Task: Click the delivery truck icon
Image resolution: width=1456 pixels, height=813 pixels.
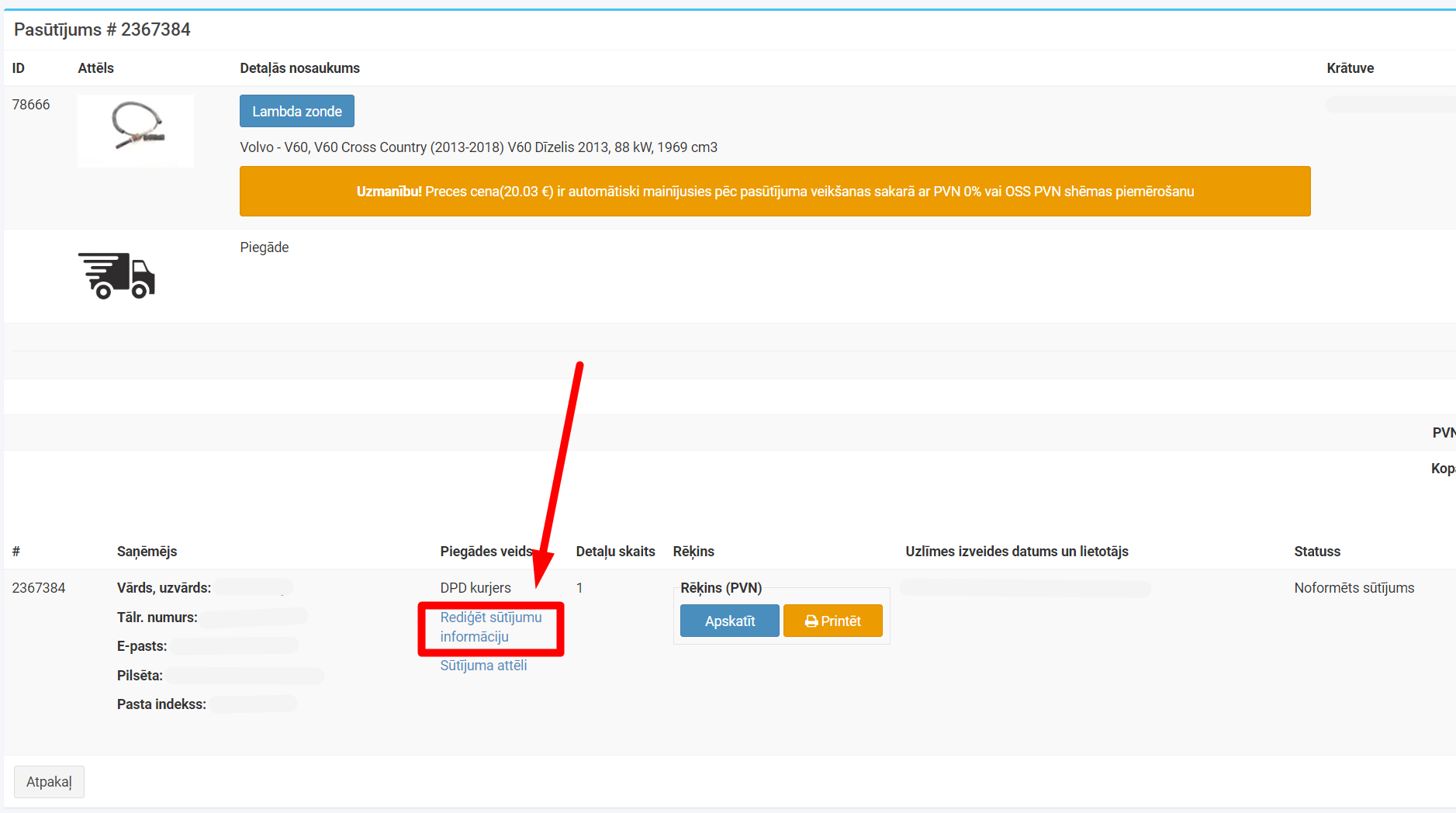Action: (116, 275)
